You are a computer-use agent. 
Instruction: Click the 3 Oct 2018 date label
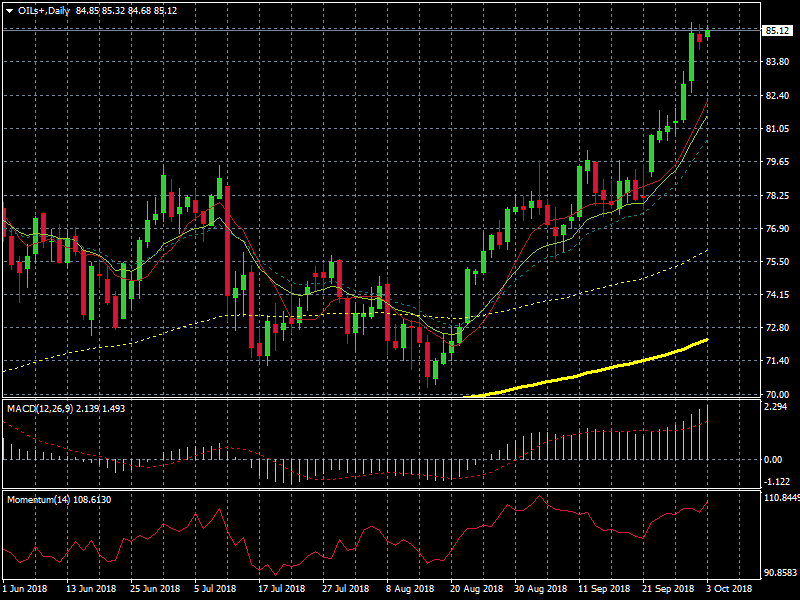(728, 588)
